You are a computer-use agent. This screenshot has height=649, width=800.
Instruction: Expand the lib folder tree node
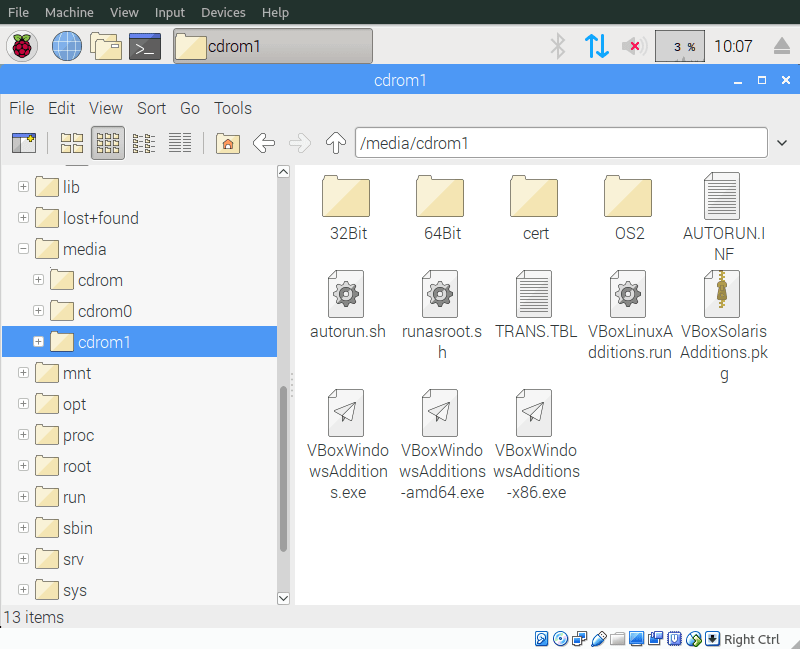(23, 187)
